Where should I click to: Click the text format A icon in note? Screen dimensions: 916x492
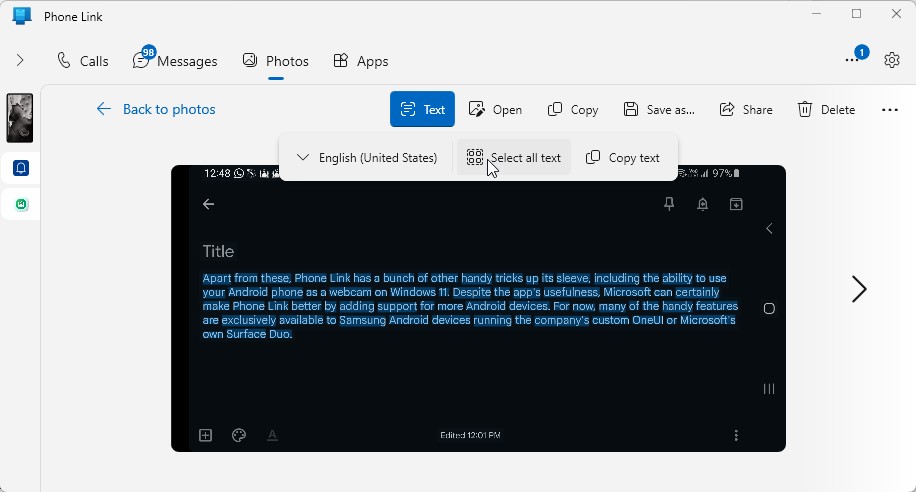pyautogui.click(x=272, y=435)
